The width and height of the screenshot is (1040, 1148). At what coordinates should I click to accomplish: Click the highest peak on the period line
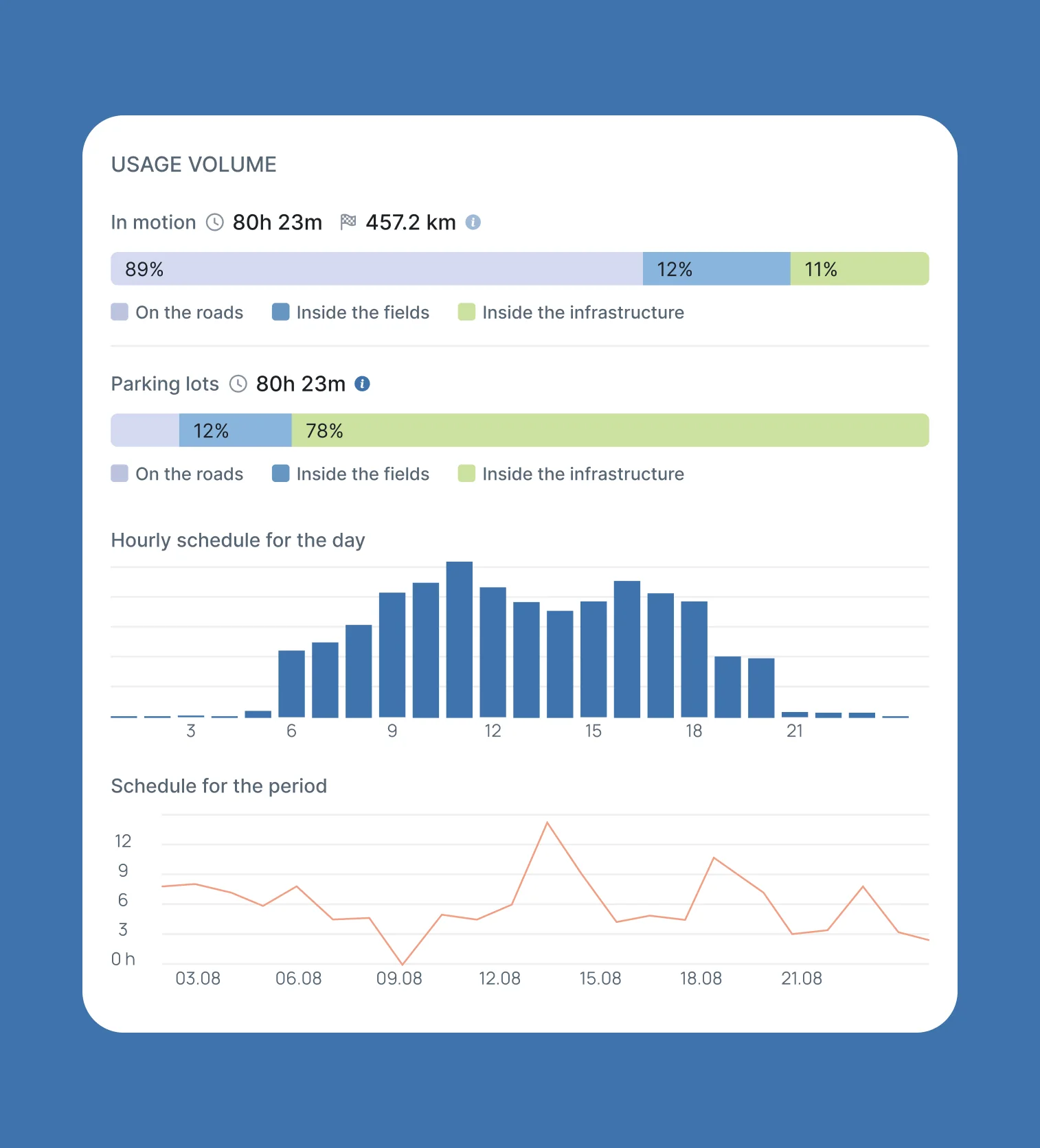coord(547,823)
